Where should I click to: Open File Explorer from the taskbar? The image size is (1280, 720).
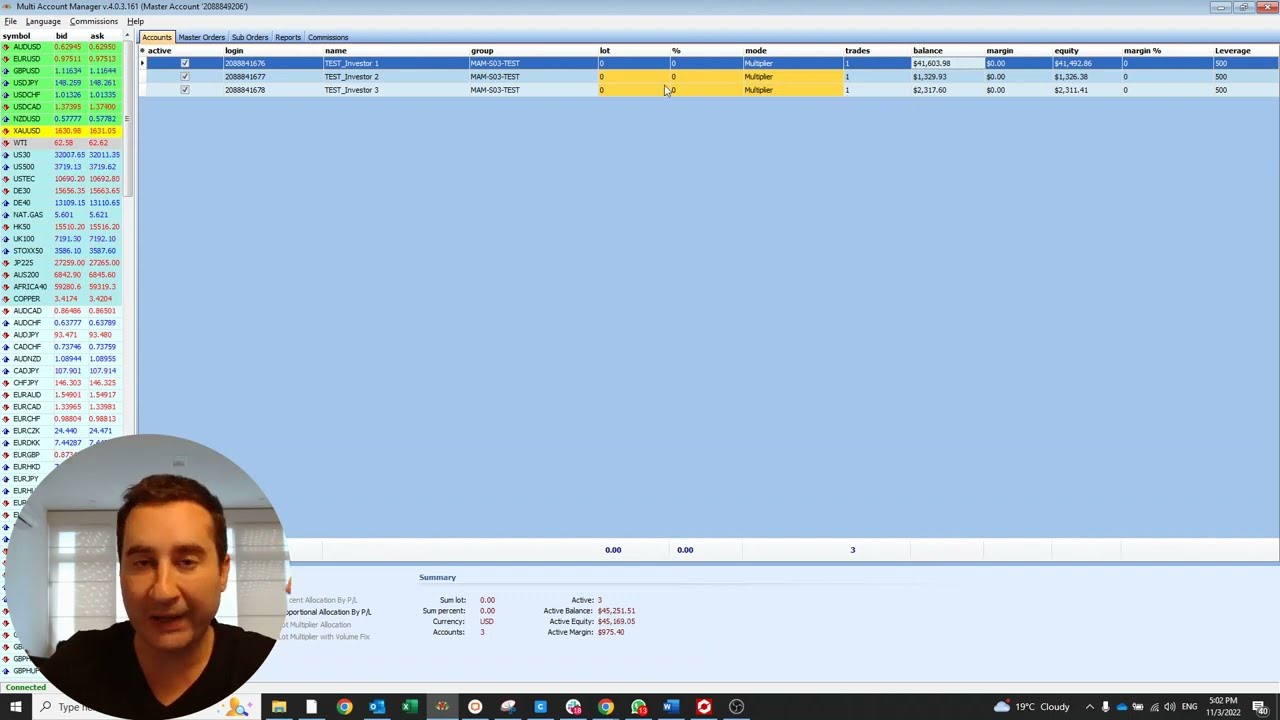(279, 707)
